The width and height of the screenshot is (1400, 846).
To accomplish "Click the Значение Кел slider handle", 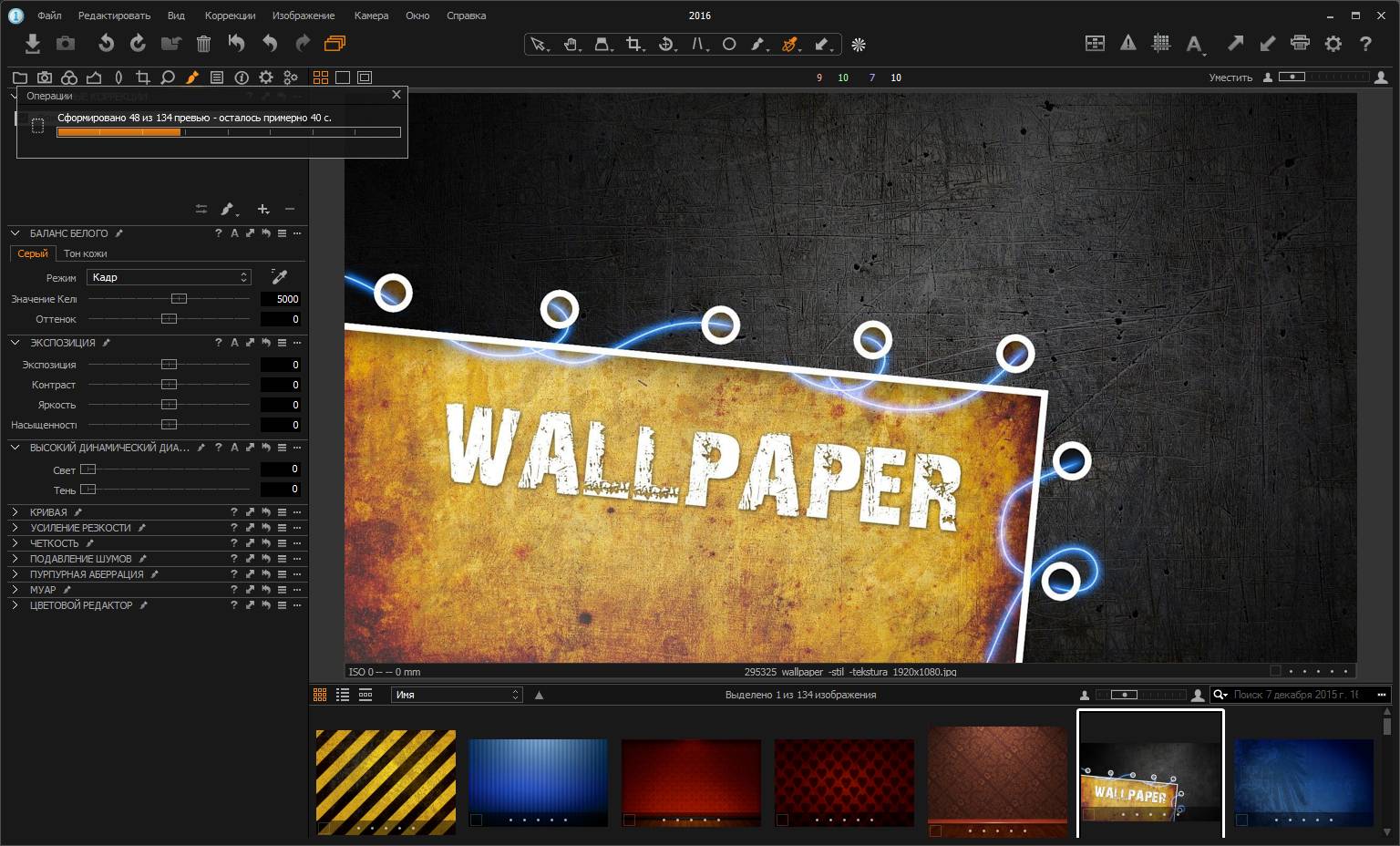I will tap(179, 299).
